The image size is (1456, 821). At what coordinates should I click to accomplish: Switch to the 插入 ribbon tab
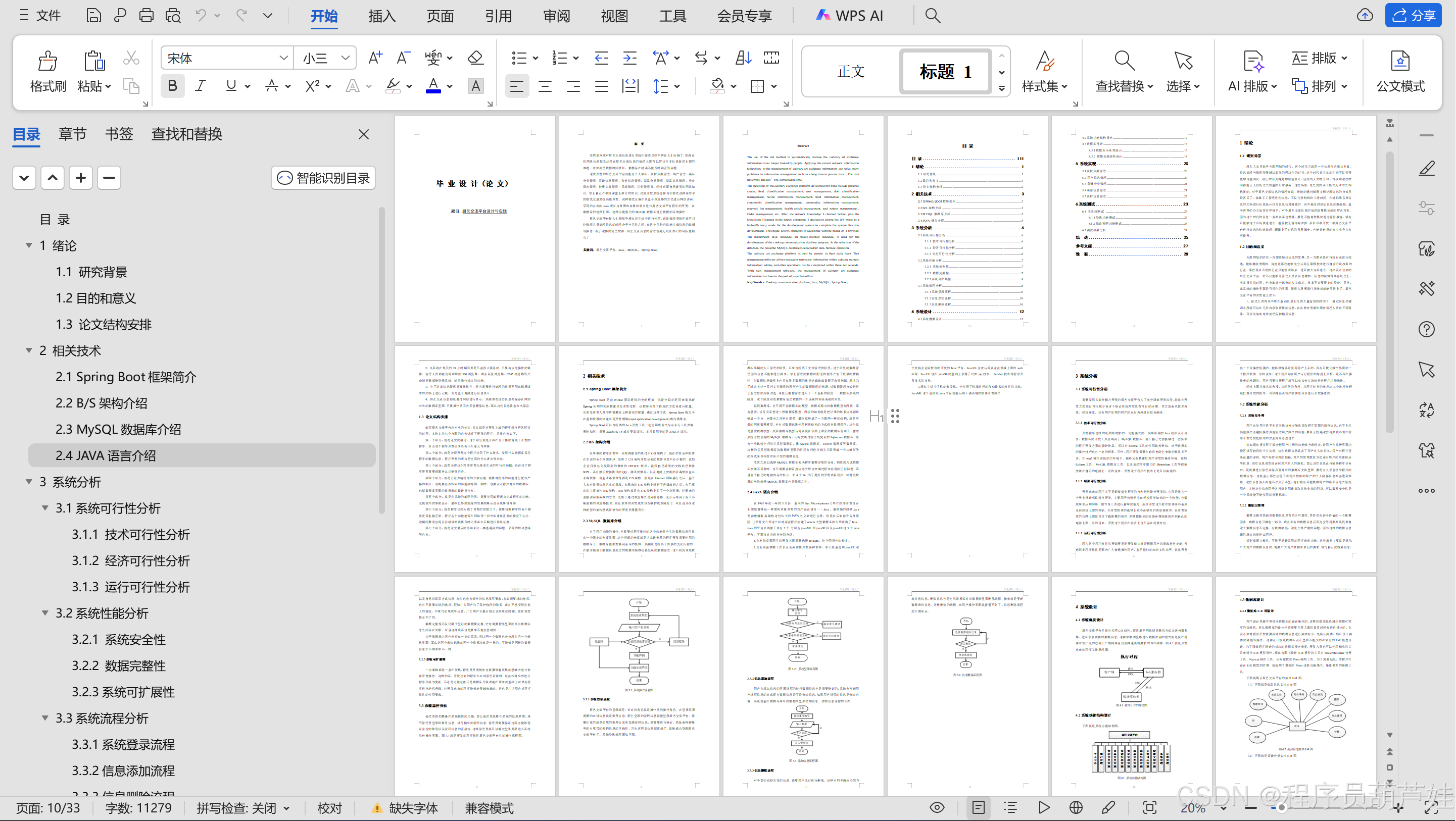(381, 16)
